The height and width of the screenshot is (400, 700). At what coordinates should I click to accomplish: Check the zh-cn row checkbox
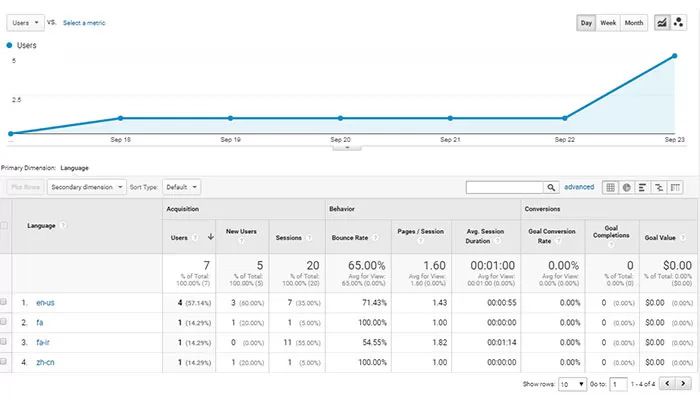[x=4, y=362]
